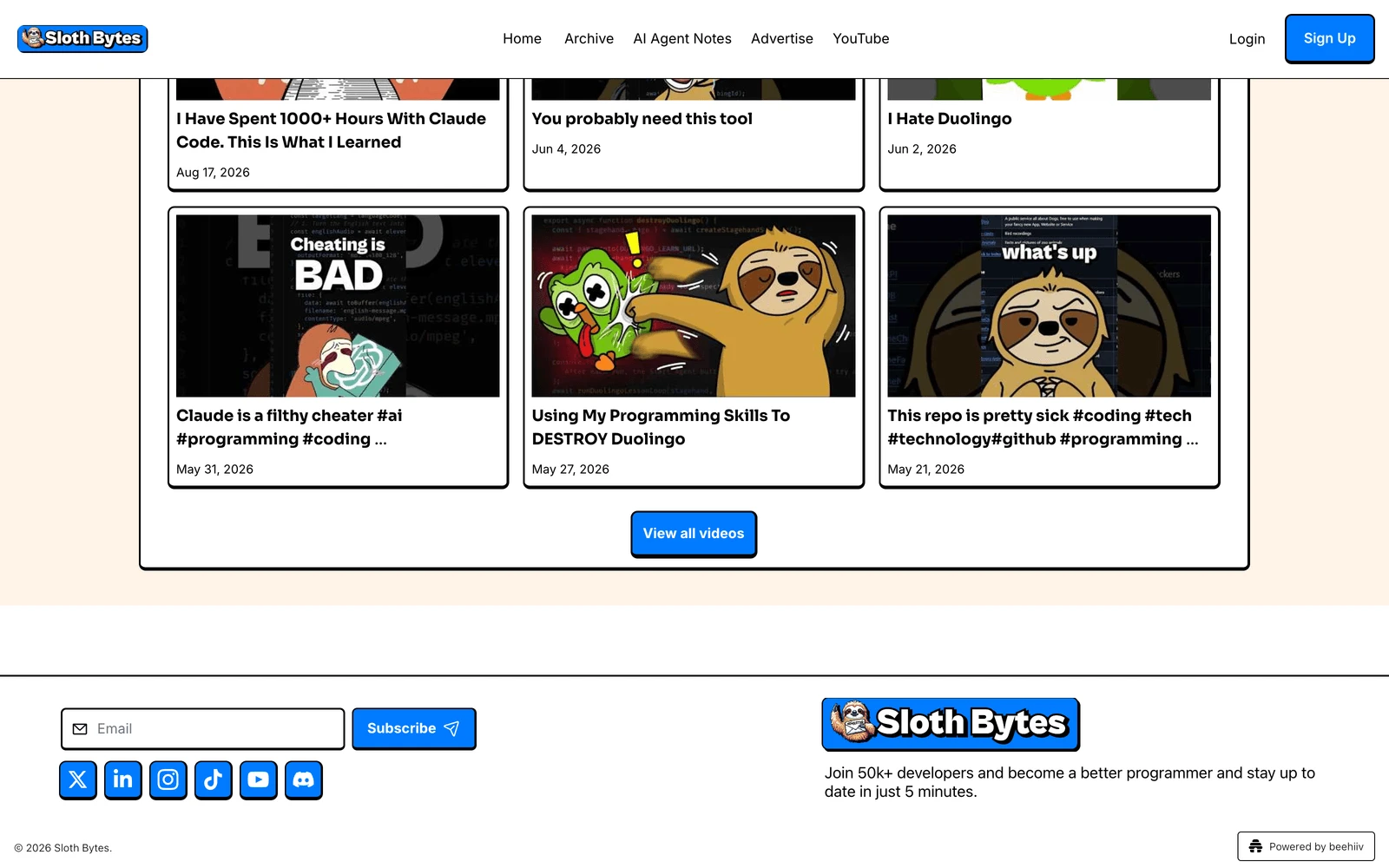Click the Sloth Bytes logo in header
The width and height of the screenshot is (1389, 868).
click(82, 38)
